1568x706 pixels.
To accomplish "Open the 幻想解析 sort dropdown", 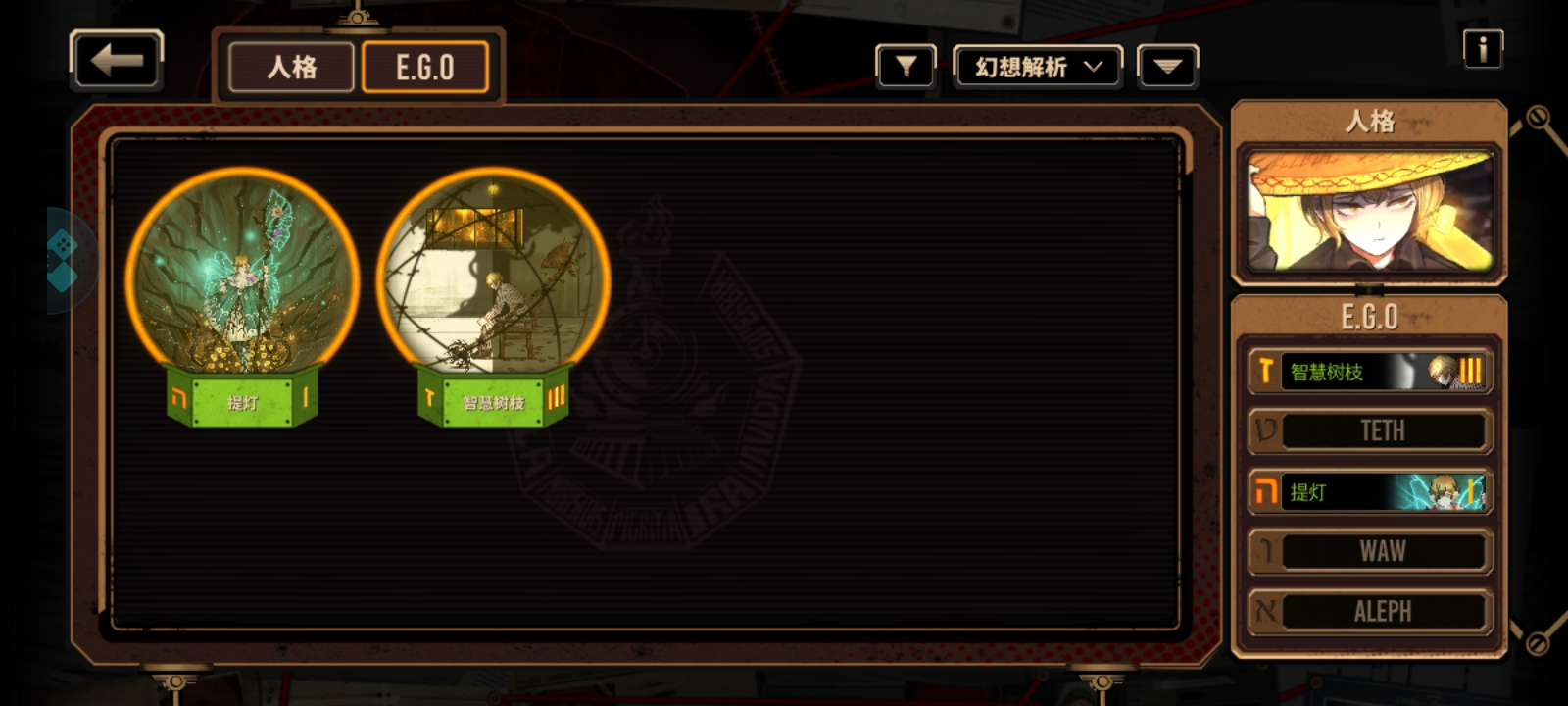I will click(x=1038, y=67).
